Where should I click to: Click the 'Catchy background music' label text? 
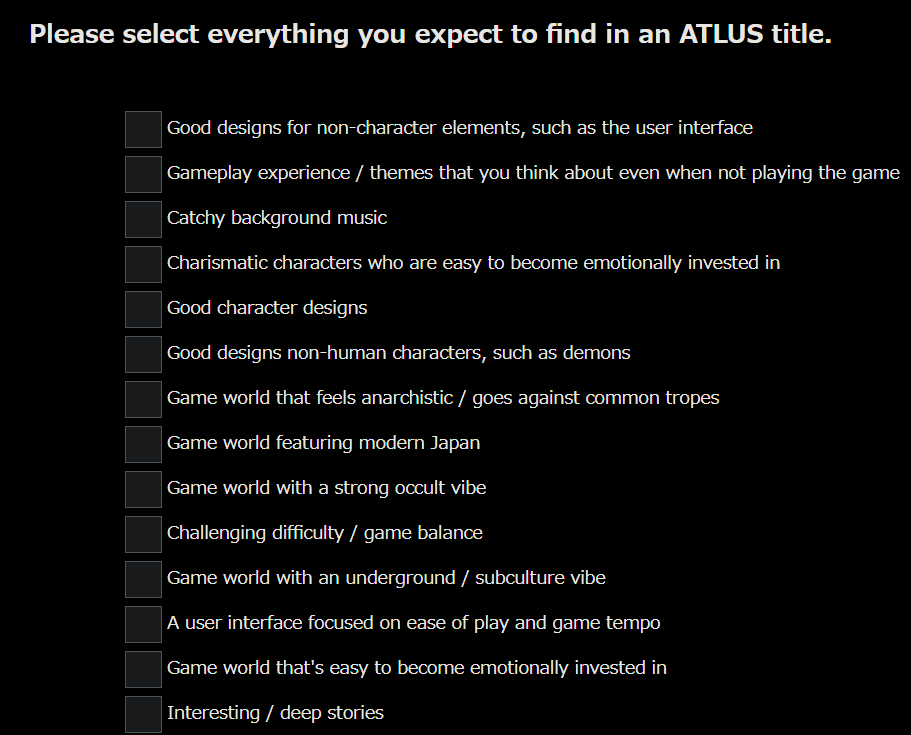coord(277,218)
